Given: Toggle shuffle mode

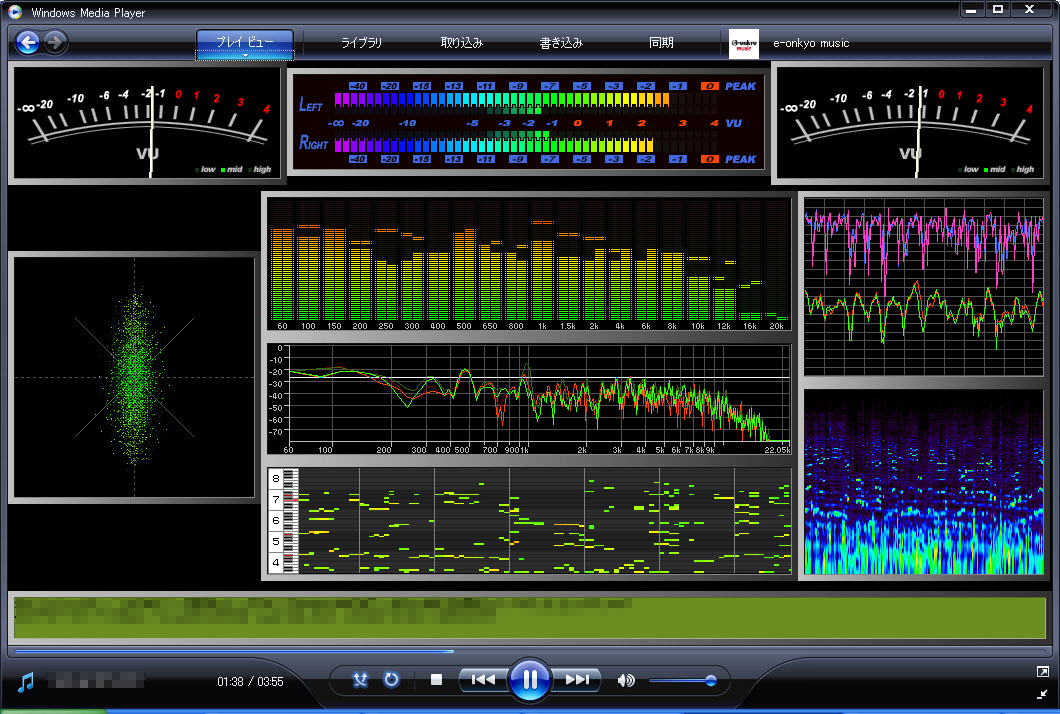Looking at the screenshot, I should point(361,680).
